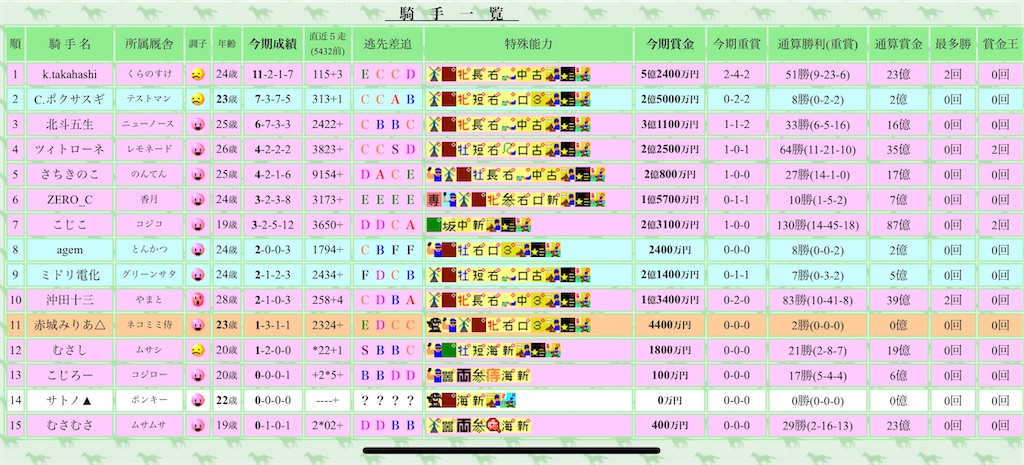Click career prize 87億 for こじこ
This screenshot has height=465, width=1024.
(898, 225)
